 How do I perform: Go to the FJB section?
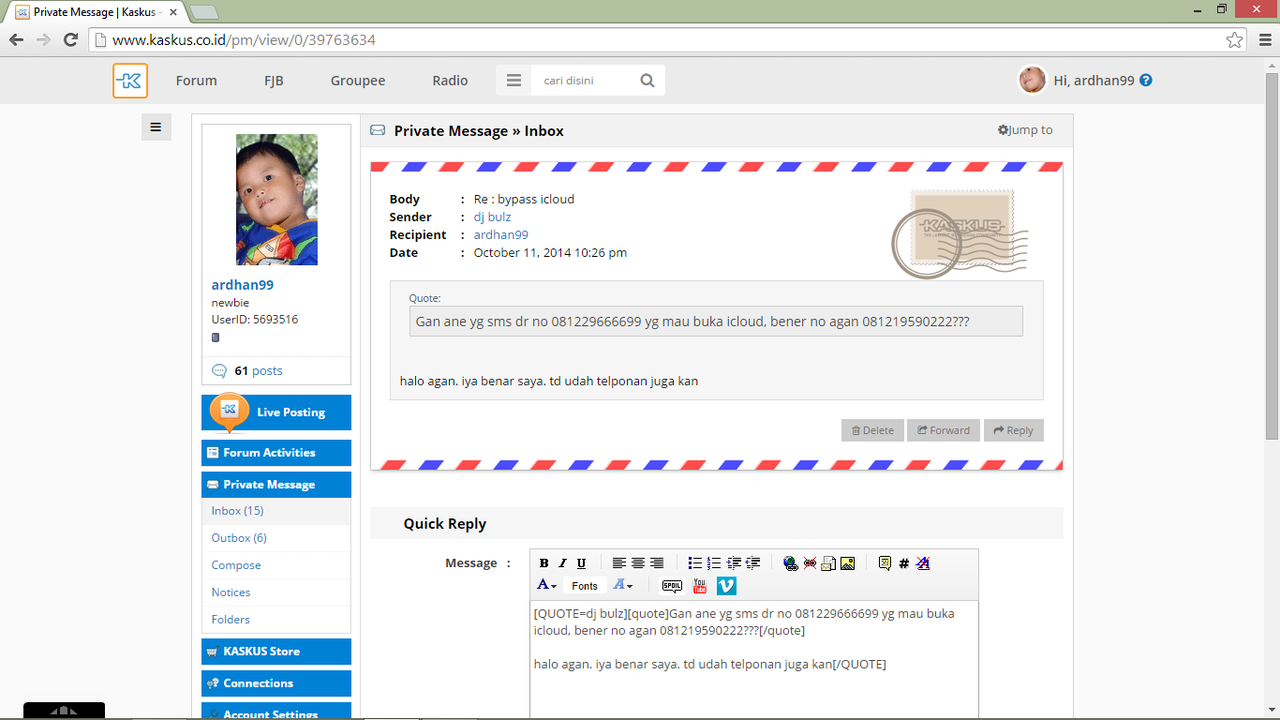click(273, 81)
